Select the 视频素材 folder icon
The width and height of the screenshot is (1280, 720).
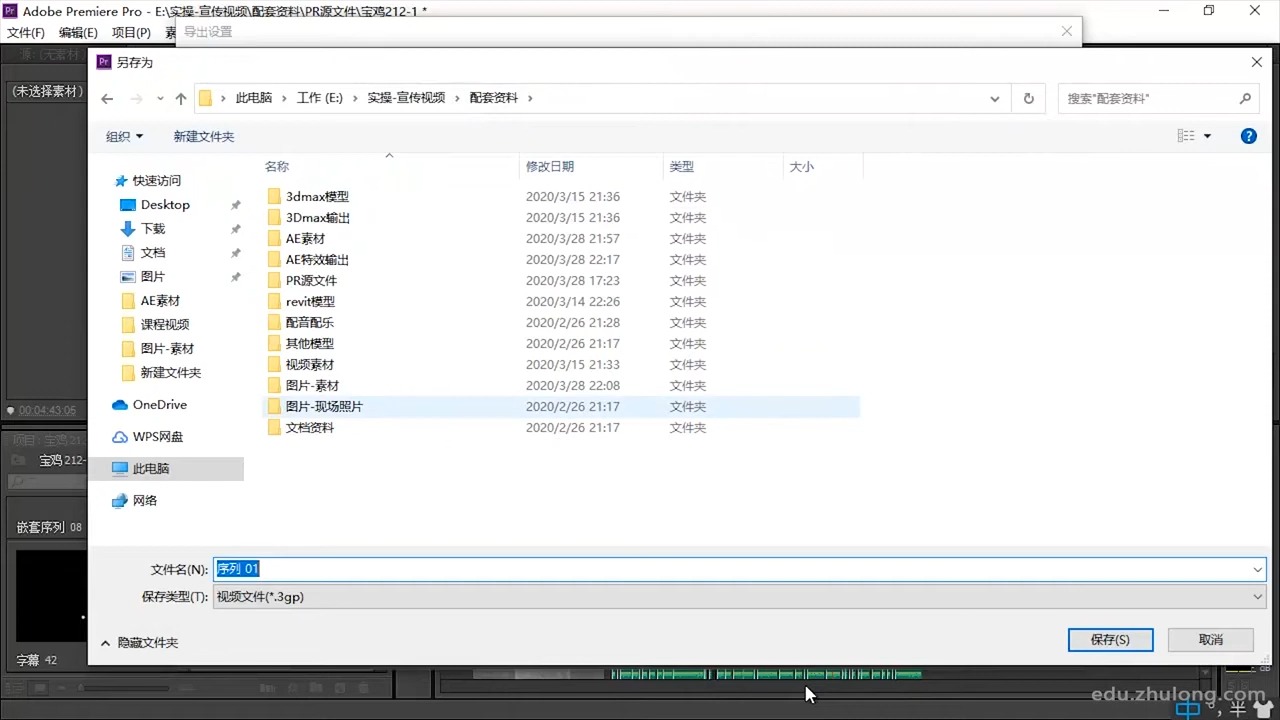click(275, 364)
